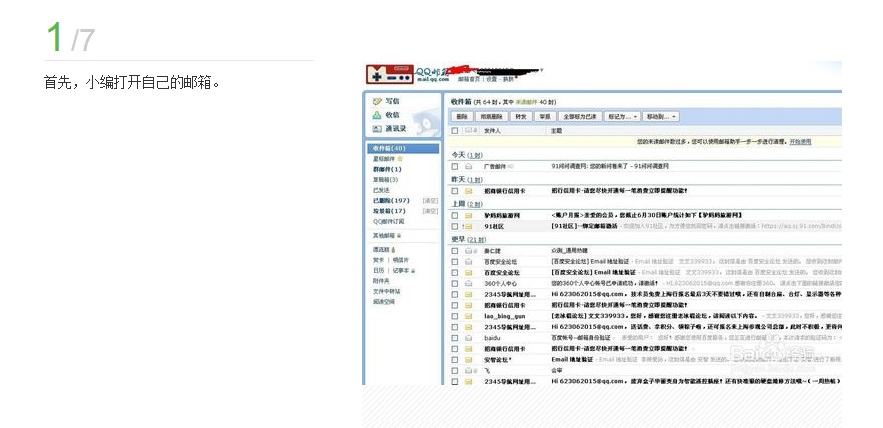Open QQ邮件订阅 in the sidebar
Viewport: 883px width, 428px height.
point(388,222)
